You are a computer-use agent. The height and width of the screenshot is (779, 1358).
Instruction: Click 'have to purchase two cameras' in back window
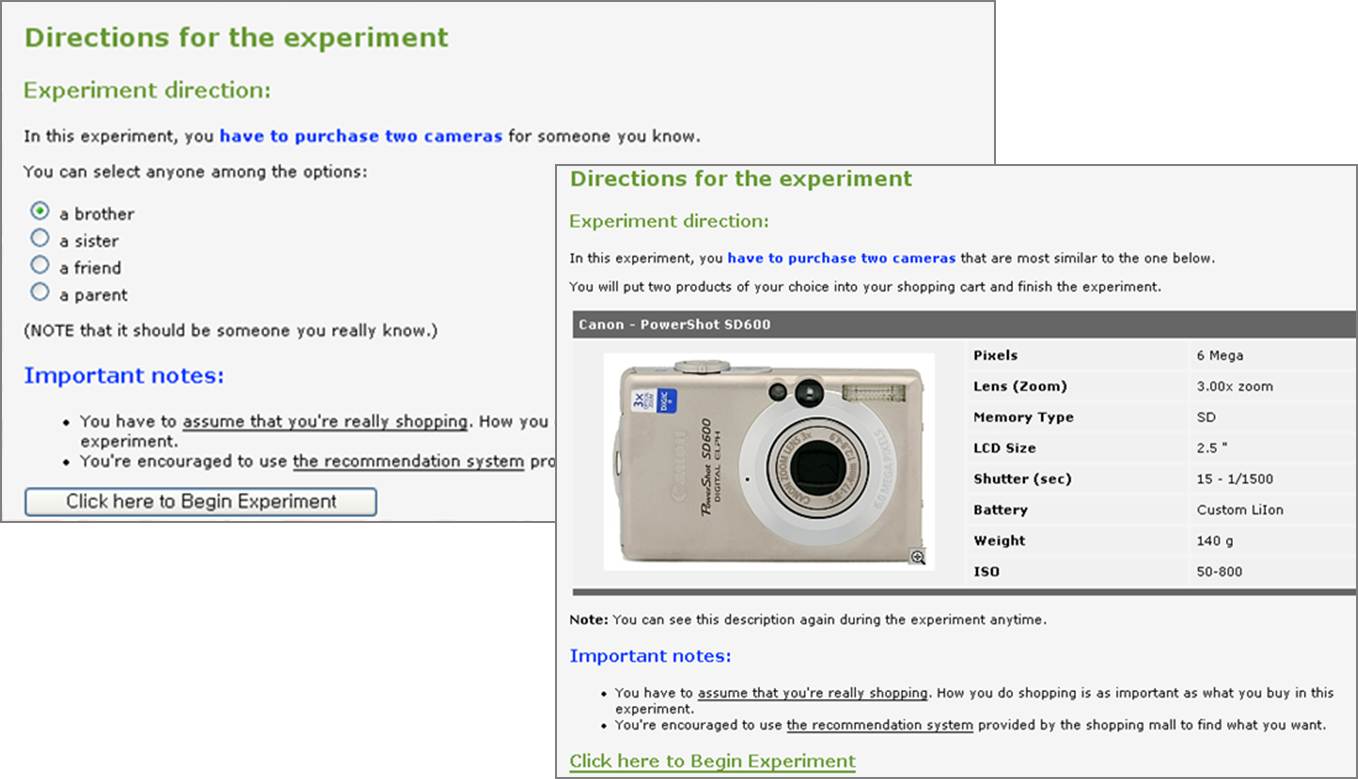point(361,136)
